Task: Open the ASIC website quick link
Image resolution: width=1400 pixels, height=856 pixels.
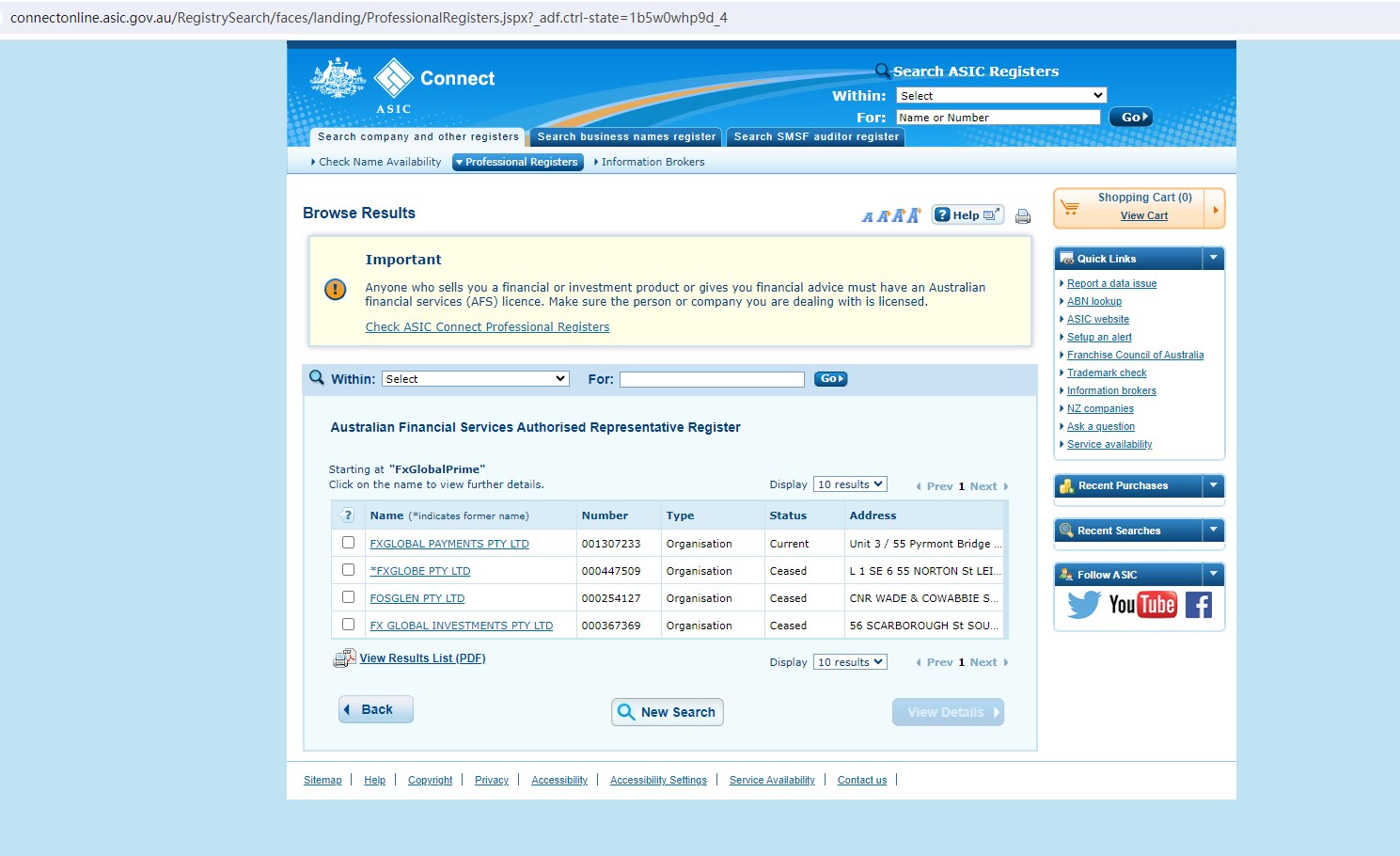Action: point(1098,319)
